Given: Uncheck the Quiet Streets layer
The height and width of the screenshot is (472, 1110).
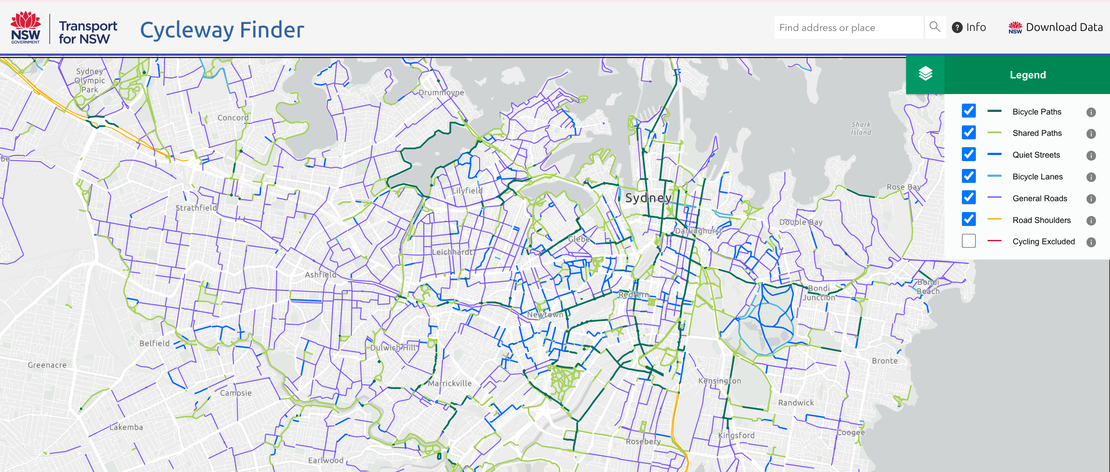Looking at the screenshot, I should [969, 154].
